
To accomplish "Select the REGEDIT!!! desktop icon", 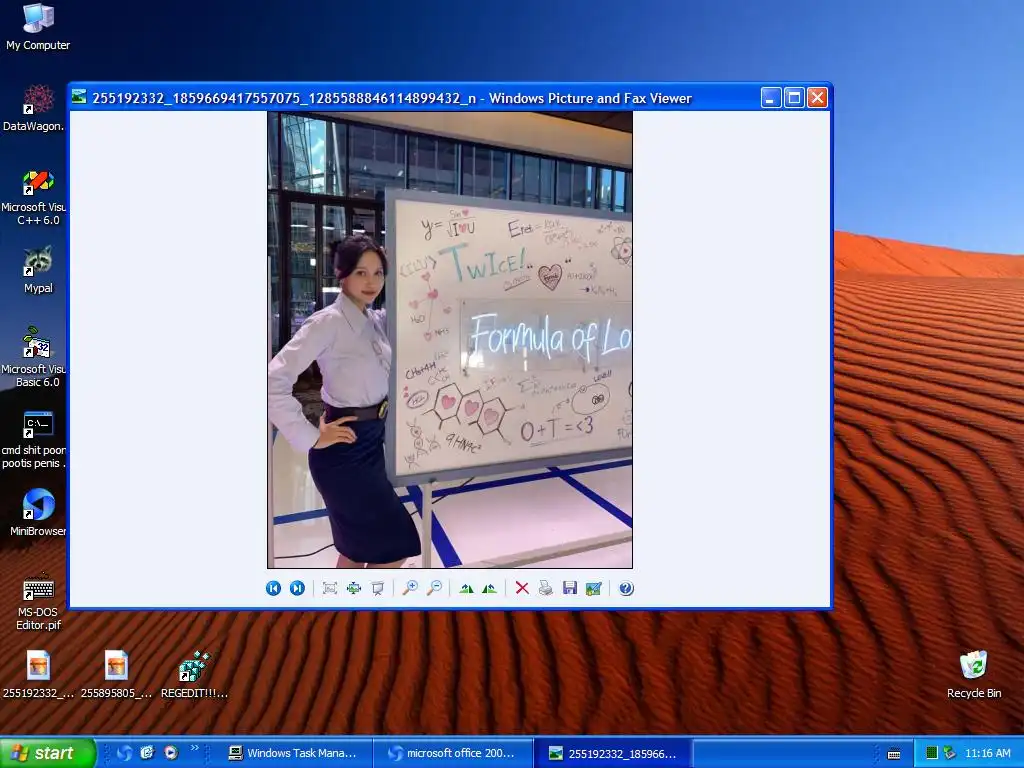I will tap(194, 675).
